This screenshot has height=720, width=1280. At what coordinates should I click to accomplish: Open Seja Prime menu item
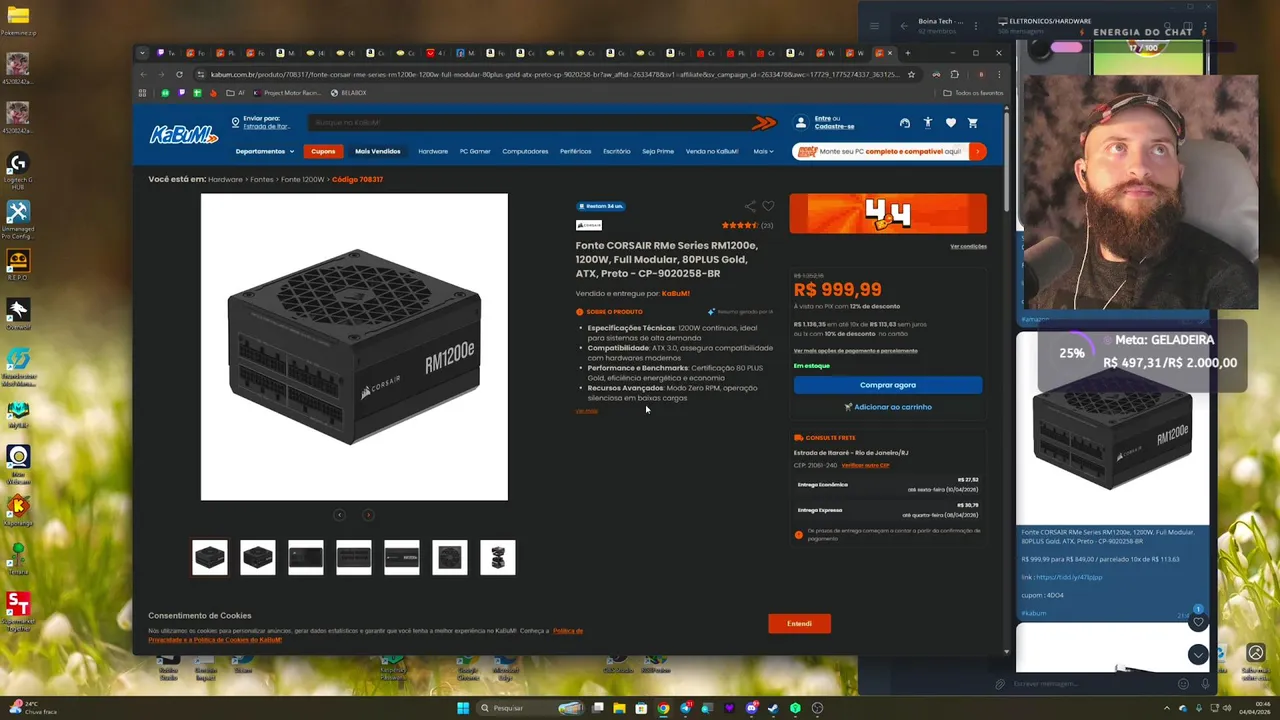pyautogui.click(x=658, y=152)
